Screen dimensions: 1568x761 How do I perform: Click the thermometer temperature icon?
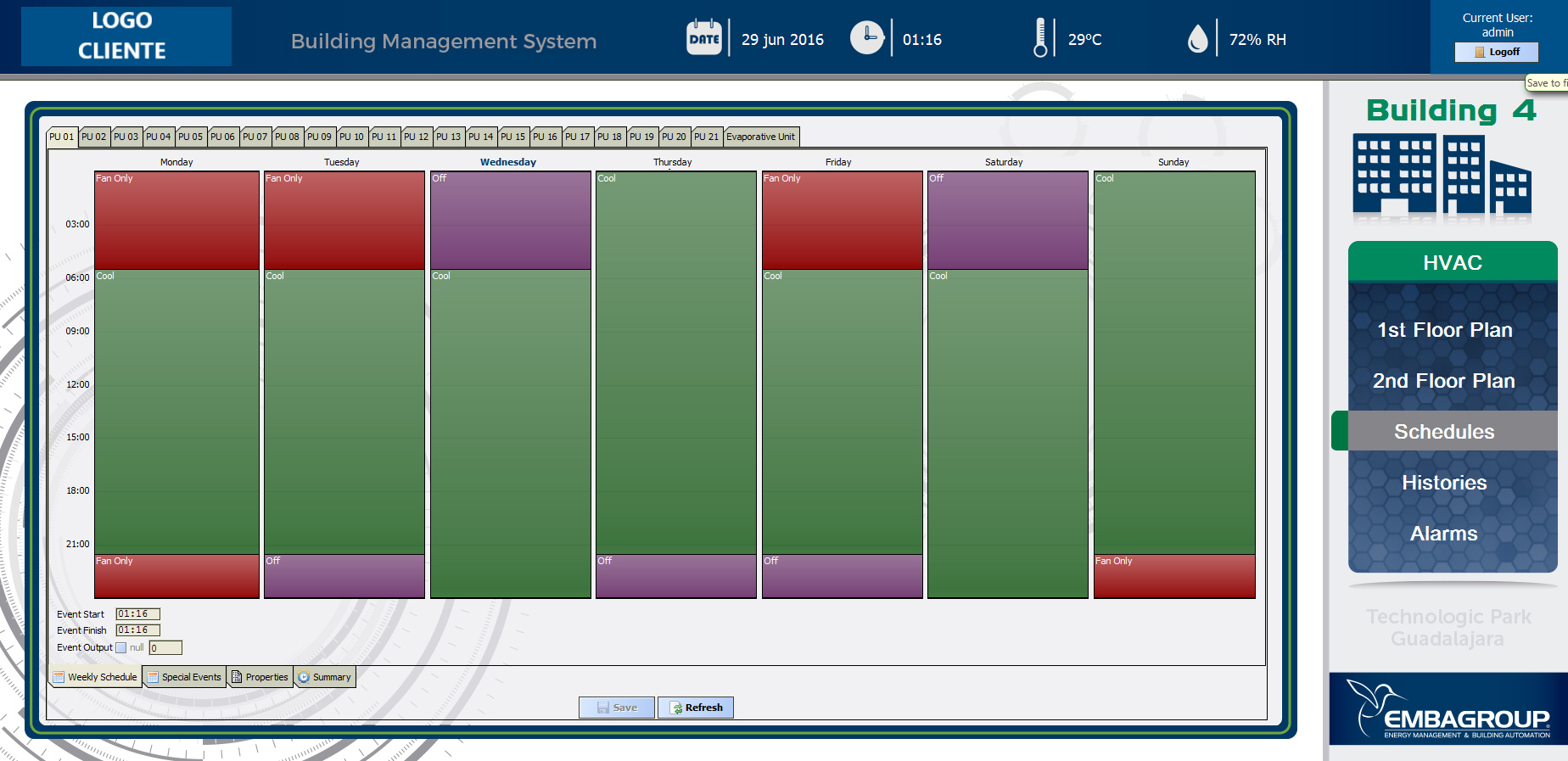click(x=1040, y=38)
